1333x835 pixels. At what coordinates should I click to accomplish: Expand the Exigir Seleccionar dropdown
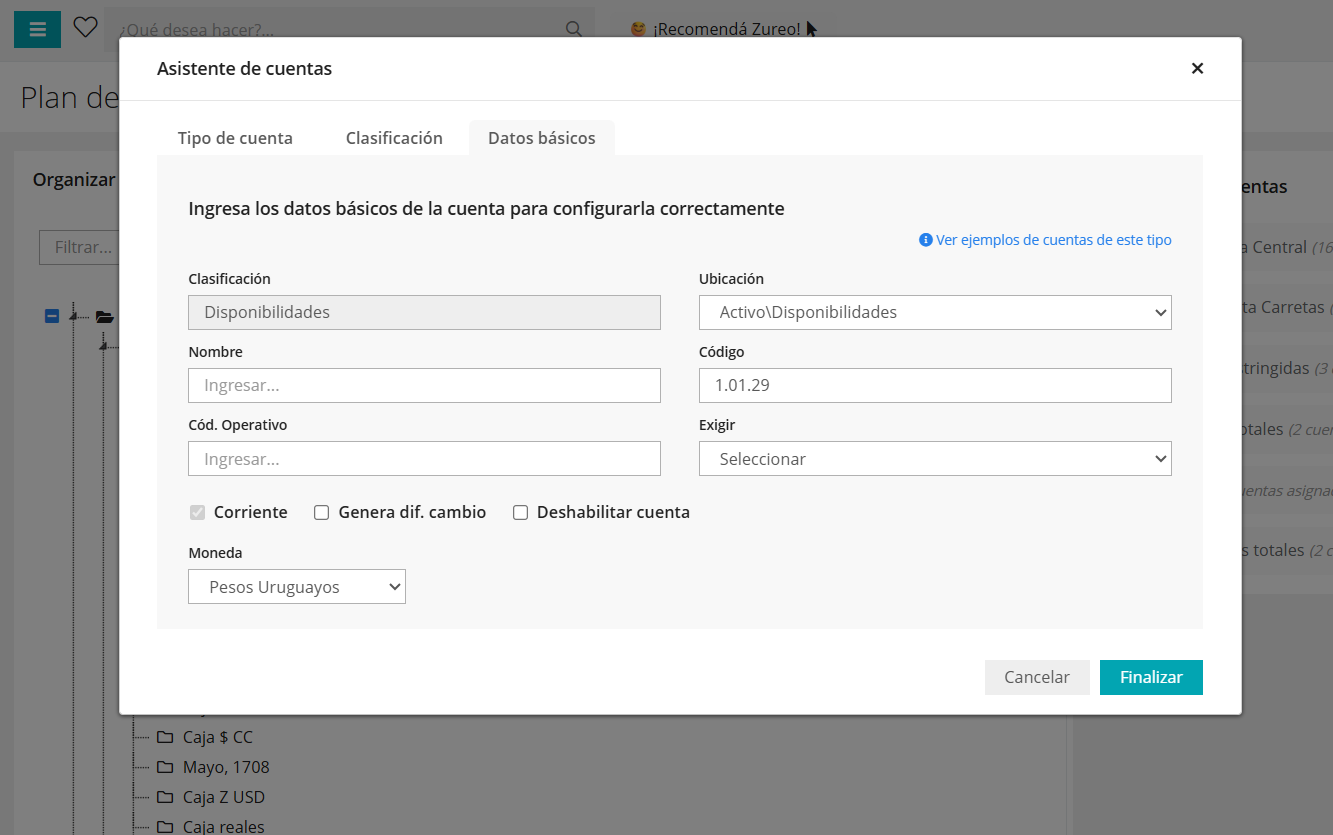[935, 459]
